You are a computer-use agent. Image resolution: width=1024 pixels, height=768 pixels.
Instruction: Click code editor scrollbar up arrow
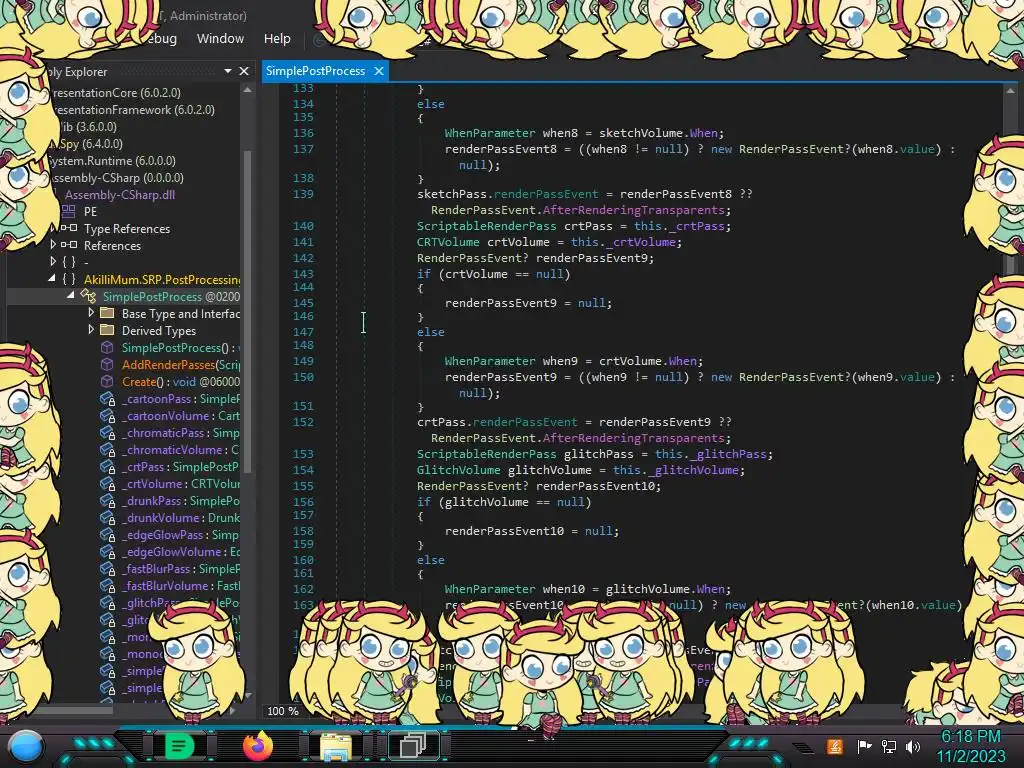coord(1010,90)
